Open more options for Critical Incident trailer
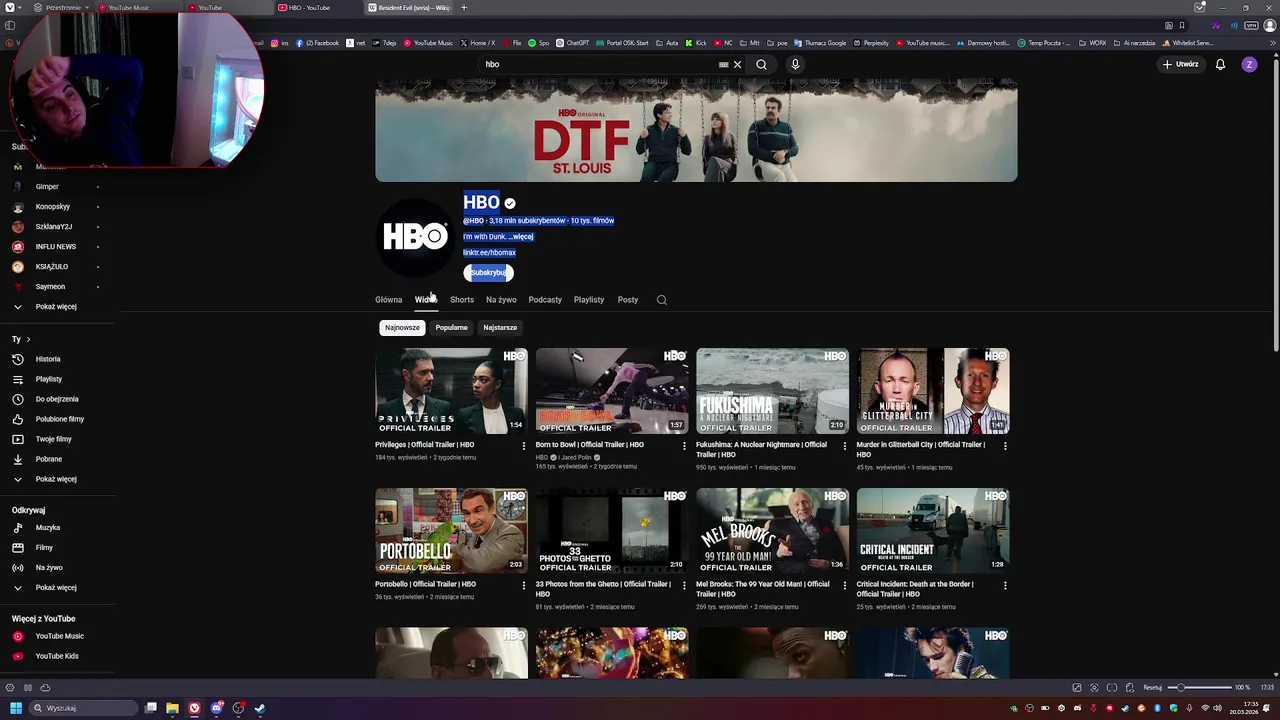The image size is (1280, 720). (x=1005, y=585)
